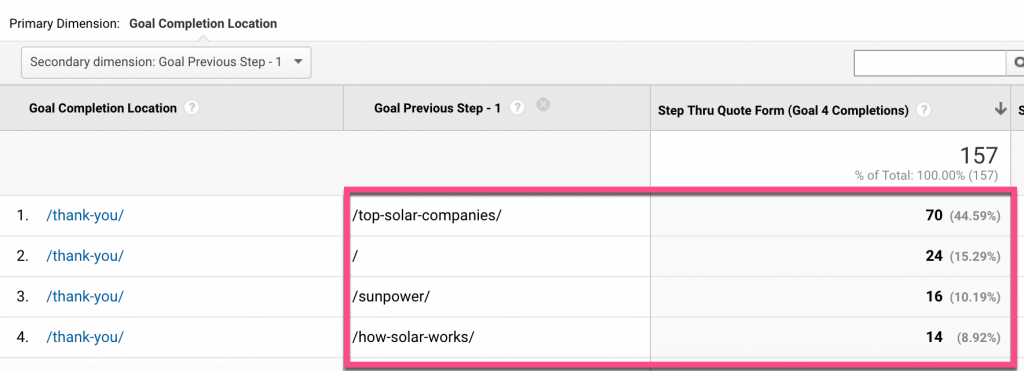The width and height of the screenshot is (1024, 371).
Task: Open /thank-you/ link in row 4
Action: [85, 337]
